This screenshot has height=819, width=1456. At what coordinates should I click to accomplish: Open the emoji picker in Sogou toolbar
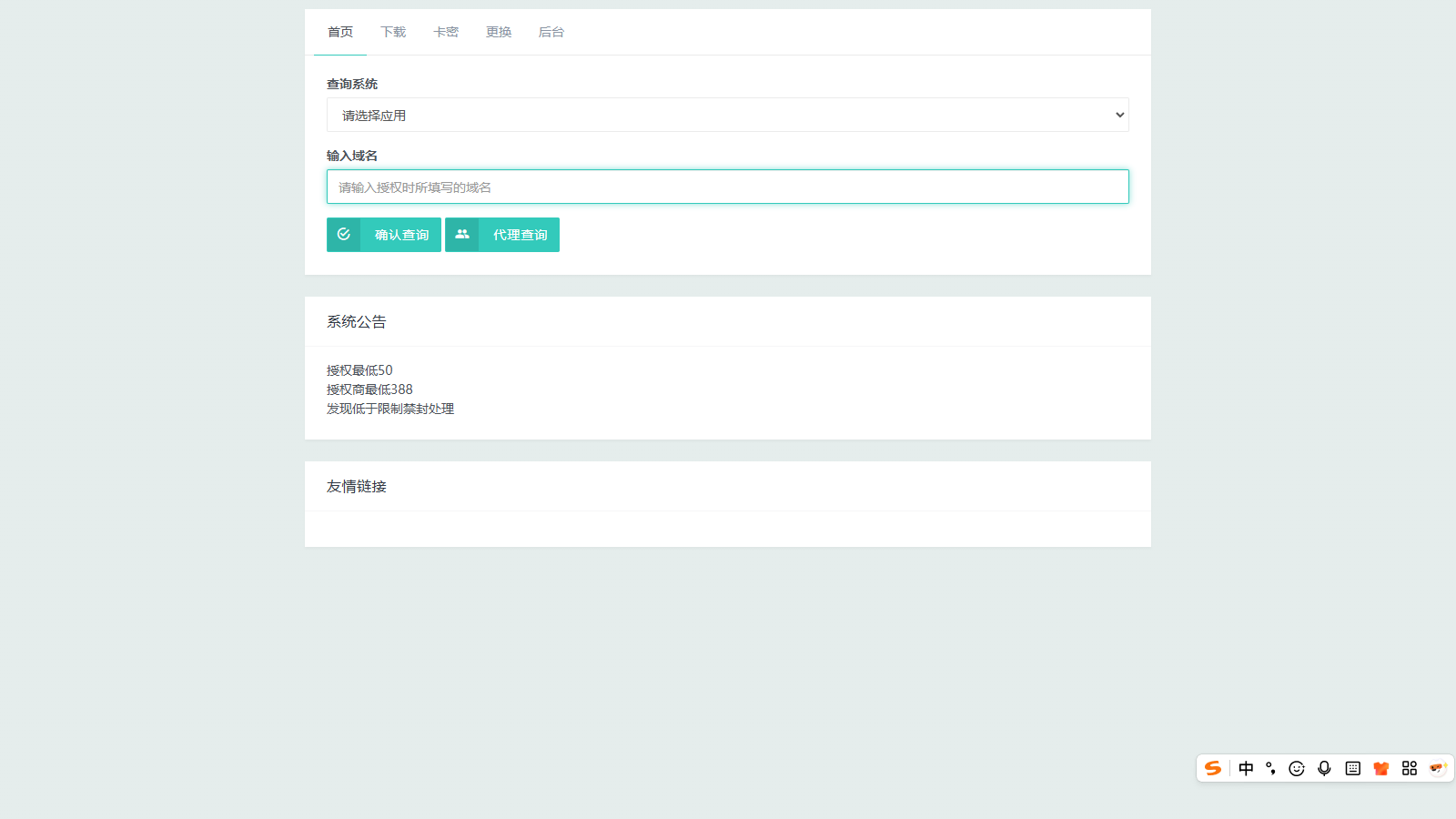pos(1297,768)
